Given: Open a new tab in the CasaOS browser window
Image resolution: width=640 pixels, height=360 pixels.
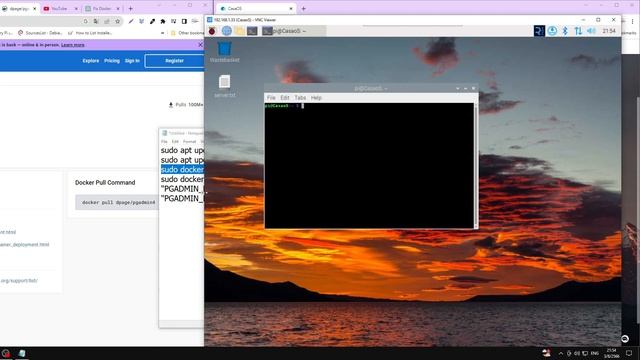Looking at the screenshot, I should pos(303,8).
